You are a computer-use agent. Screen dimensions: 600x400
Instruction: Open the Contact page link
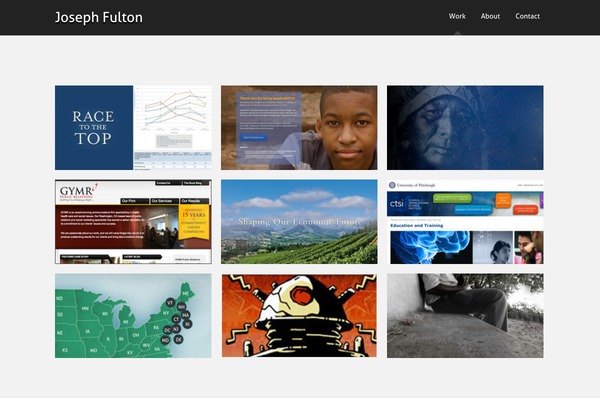pyautogui.click(x=527, y=16)
